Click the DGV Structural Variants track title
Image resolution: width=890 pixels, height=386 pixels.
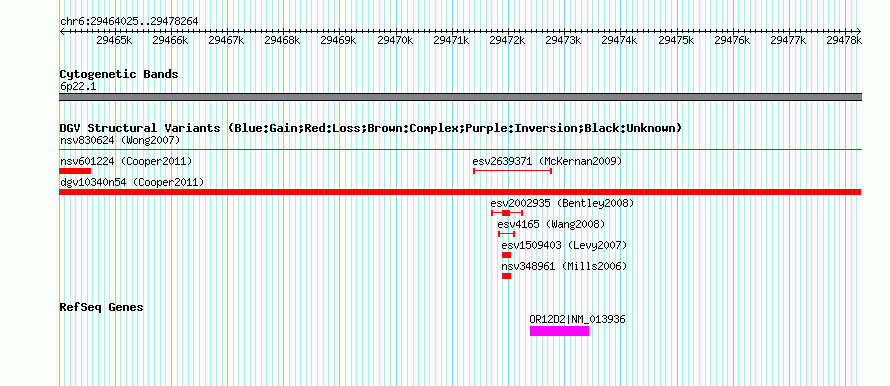click(371, 128)
